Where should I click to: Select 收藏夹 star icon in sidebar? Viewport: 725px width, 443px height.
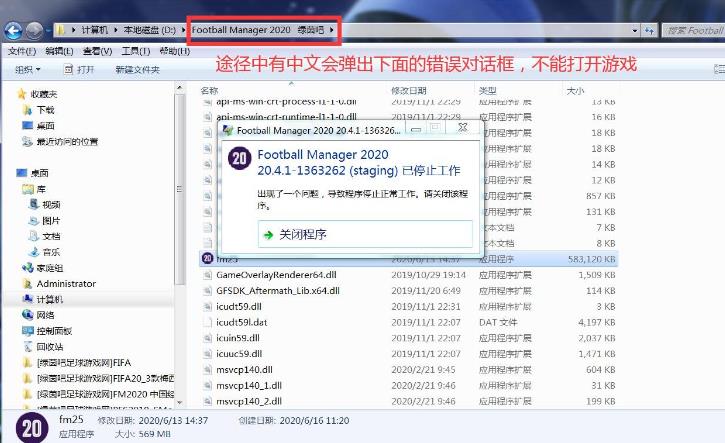tap(22, 94)
